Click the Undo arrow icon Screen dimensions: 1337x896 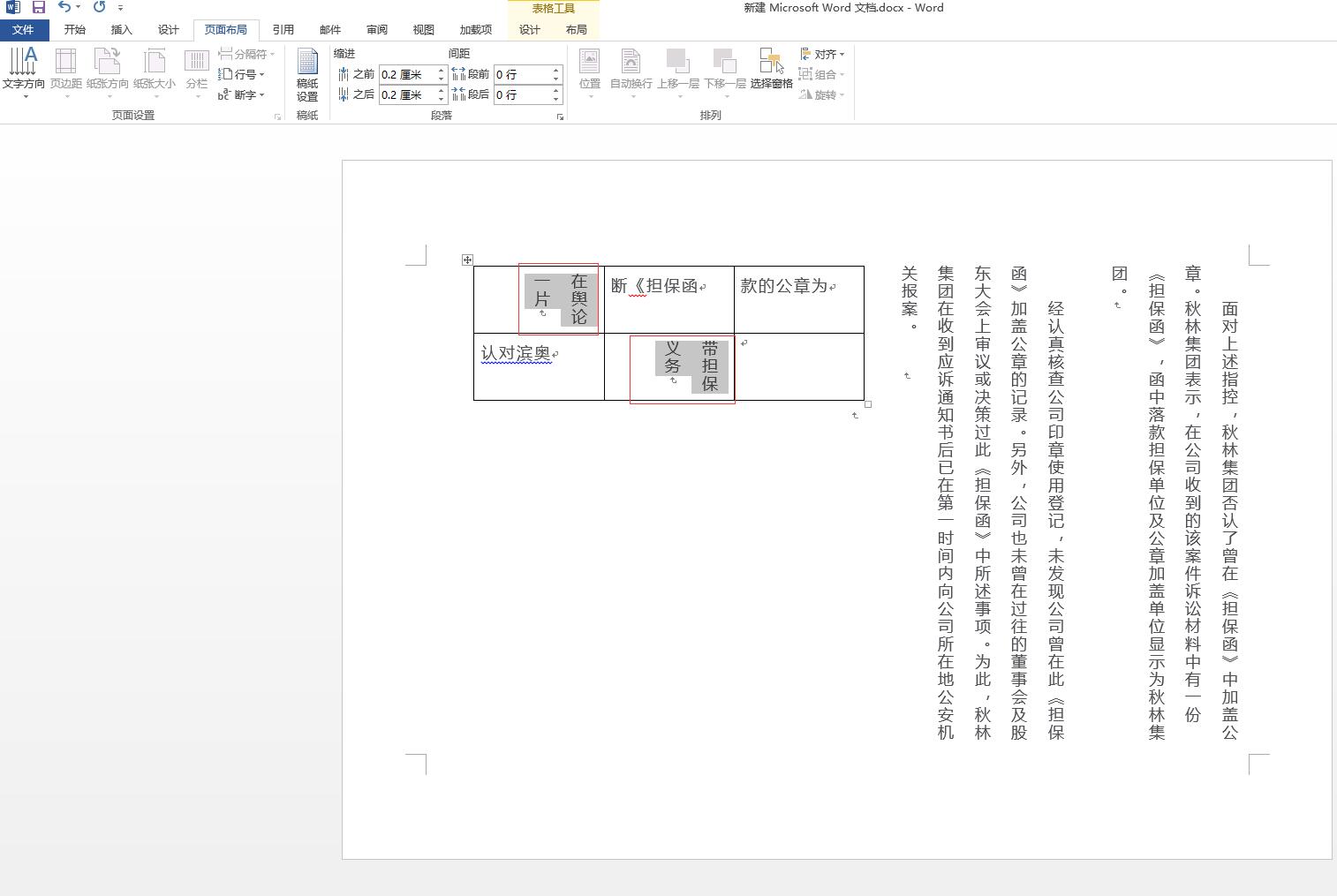[x=64, y=7]
